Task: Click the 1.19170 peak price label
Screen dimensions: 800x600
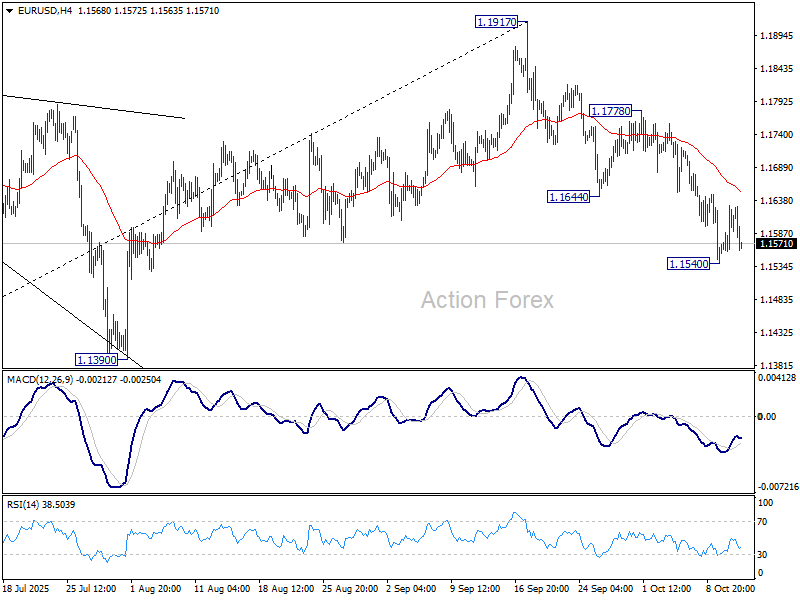Action: coord(497,20)
